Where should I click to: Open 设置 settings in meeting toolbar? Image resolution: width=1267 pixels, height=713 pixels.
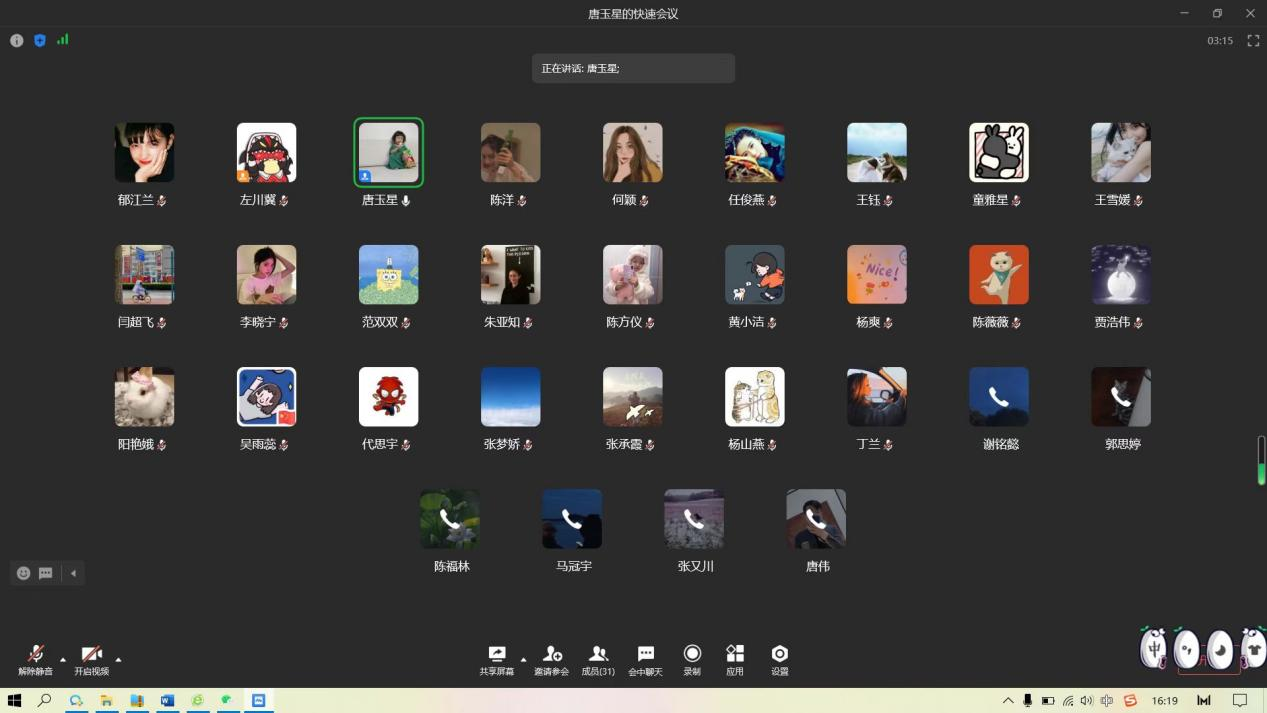[779, 659]
